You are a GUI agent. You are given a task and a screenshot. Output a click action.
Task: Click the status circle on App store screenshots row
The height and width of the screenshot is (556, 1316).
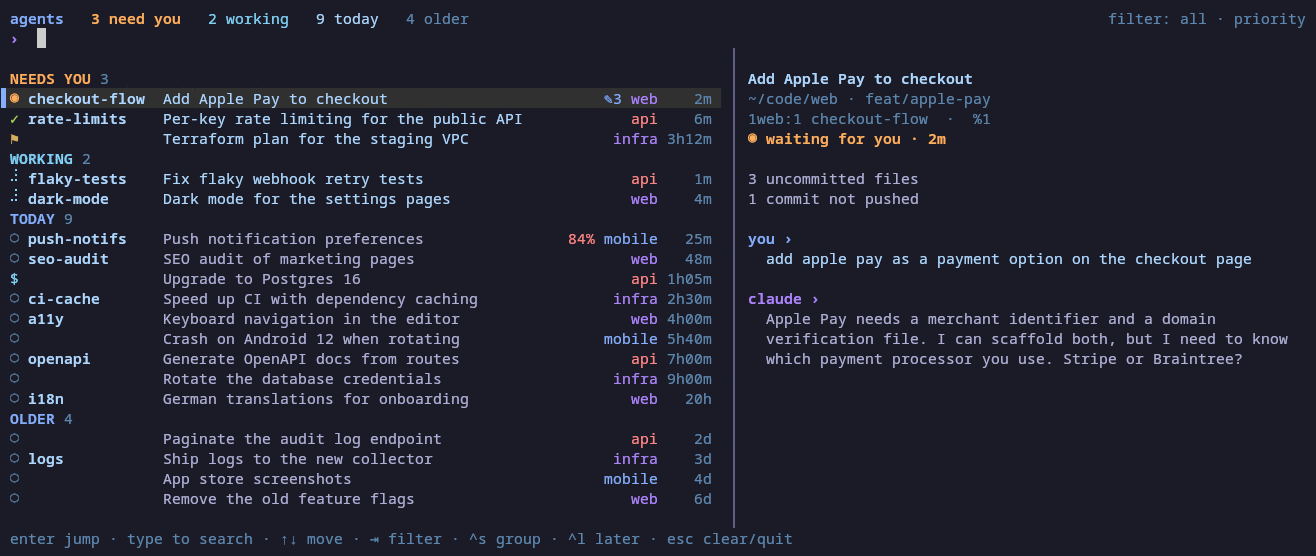[14, 479]
